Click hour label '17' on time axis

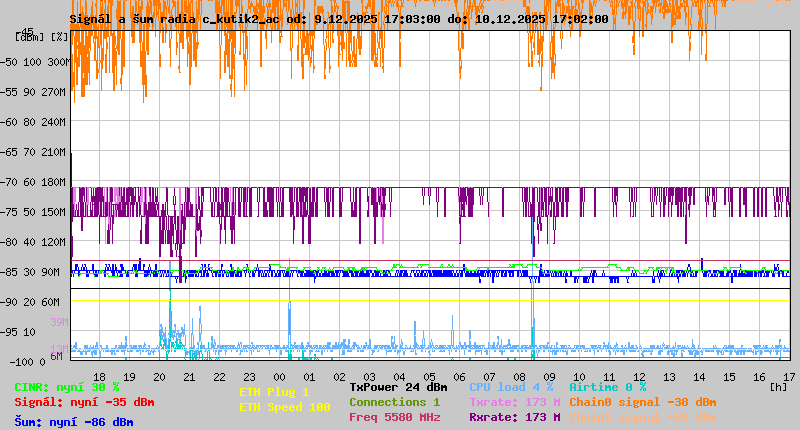click(789, 377)
